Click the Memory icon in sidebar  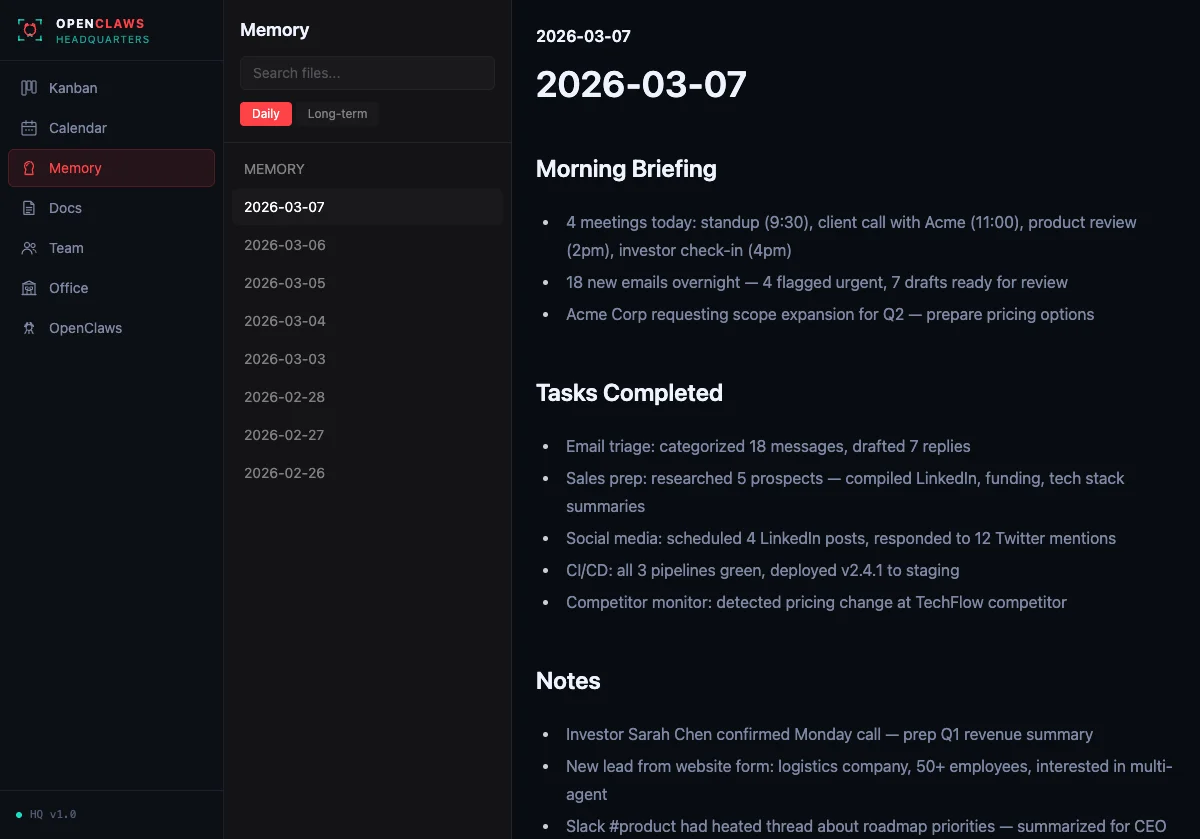29,168
